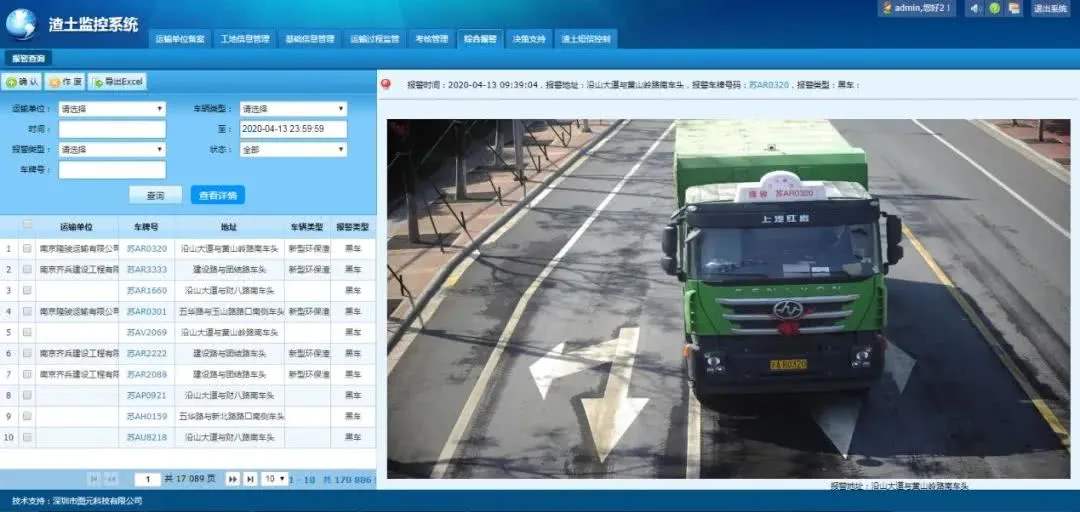Click the 查看详情 view details button

click(217, 195)
